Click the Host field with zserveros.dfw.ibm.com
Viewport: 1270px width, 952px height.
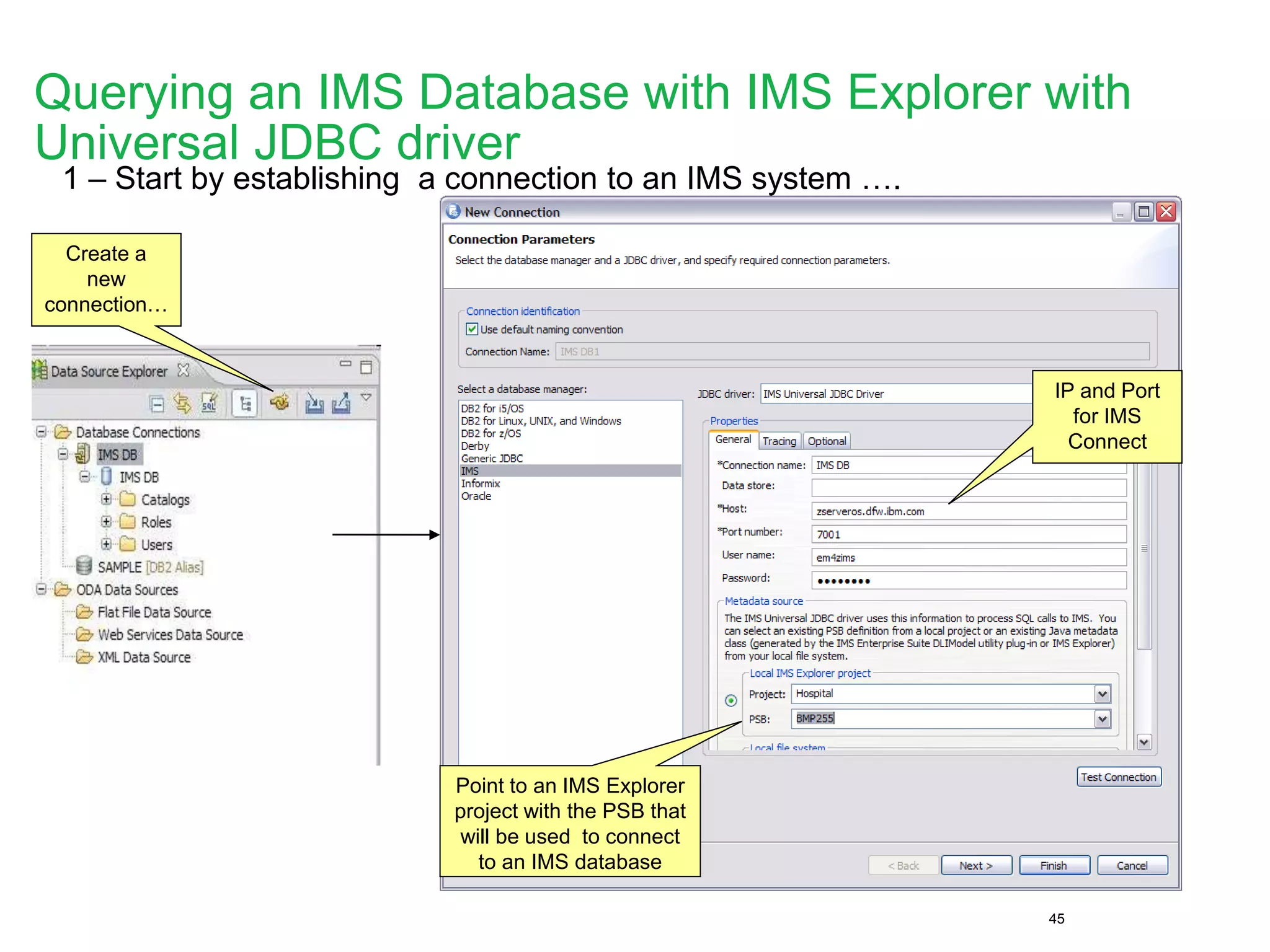click(969, 511)
